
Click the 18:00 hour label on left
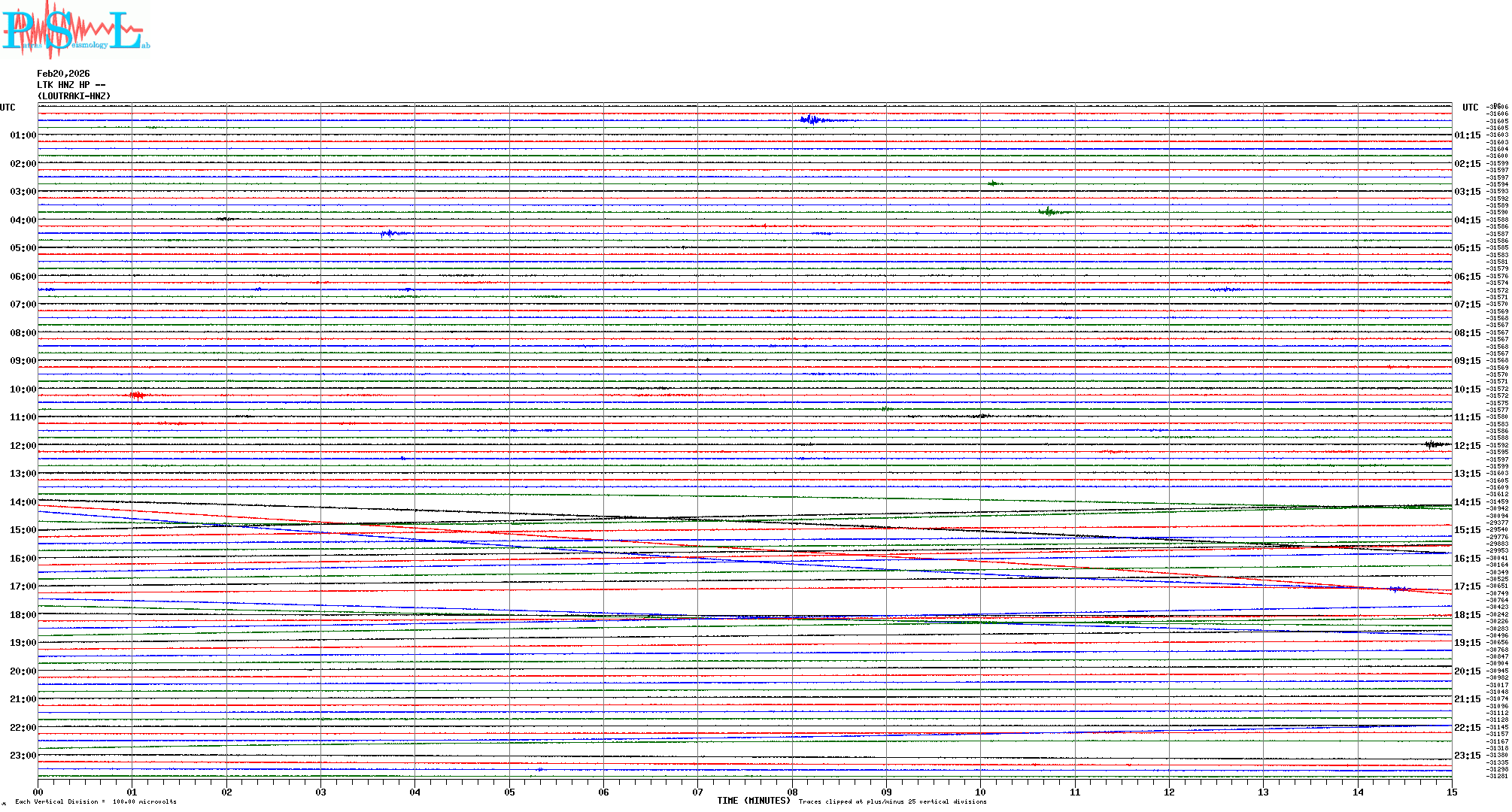pos(23,615)
